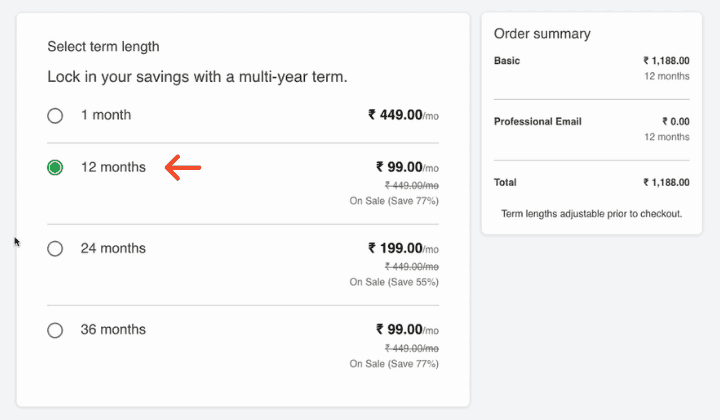
Task: Click the red arrow pointing at 12 months
Action: coord(183,168)
